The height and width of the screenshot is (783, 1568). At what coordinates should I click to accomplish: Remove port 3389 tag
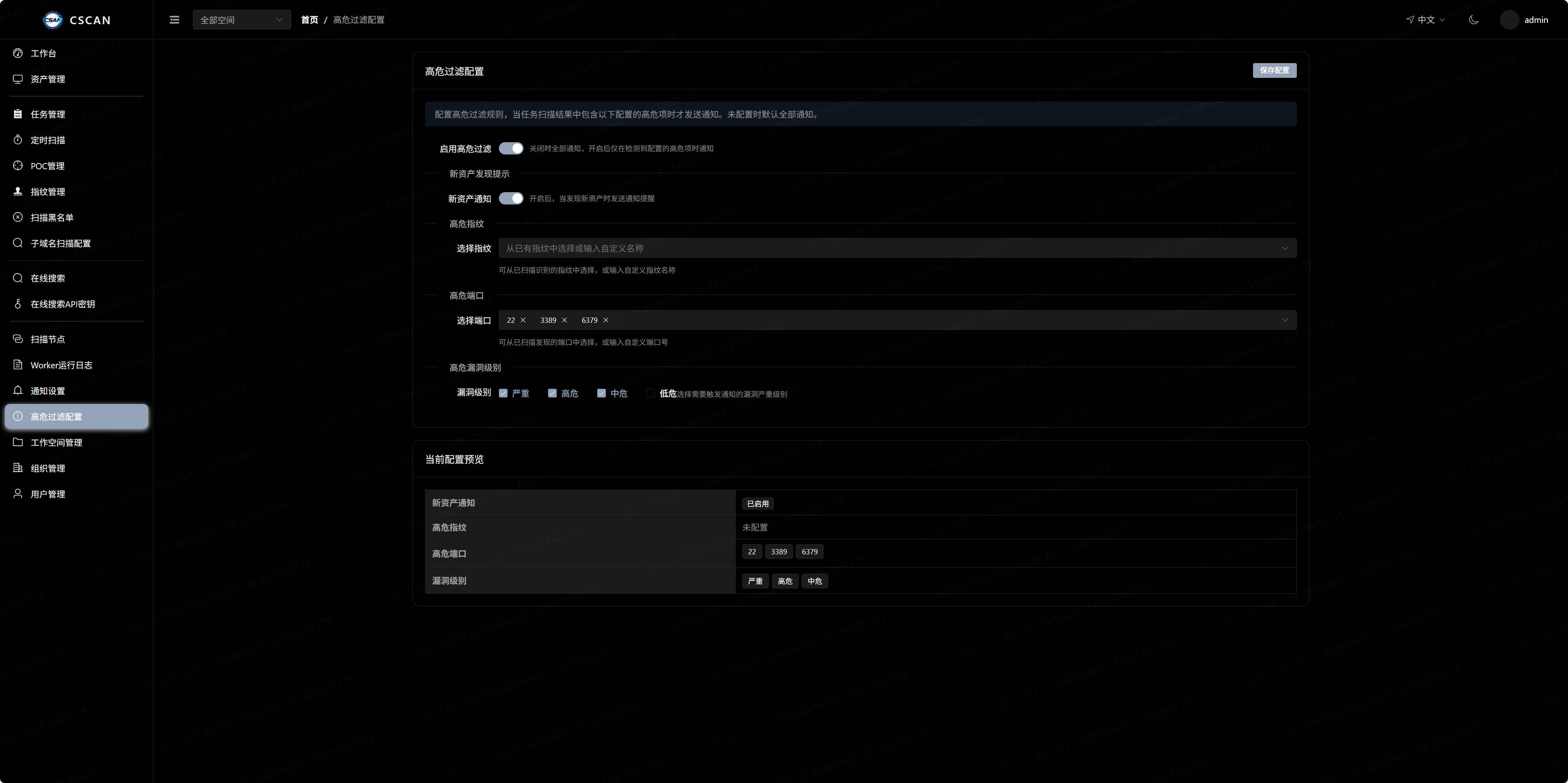[x=564, y=320]
